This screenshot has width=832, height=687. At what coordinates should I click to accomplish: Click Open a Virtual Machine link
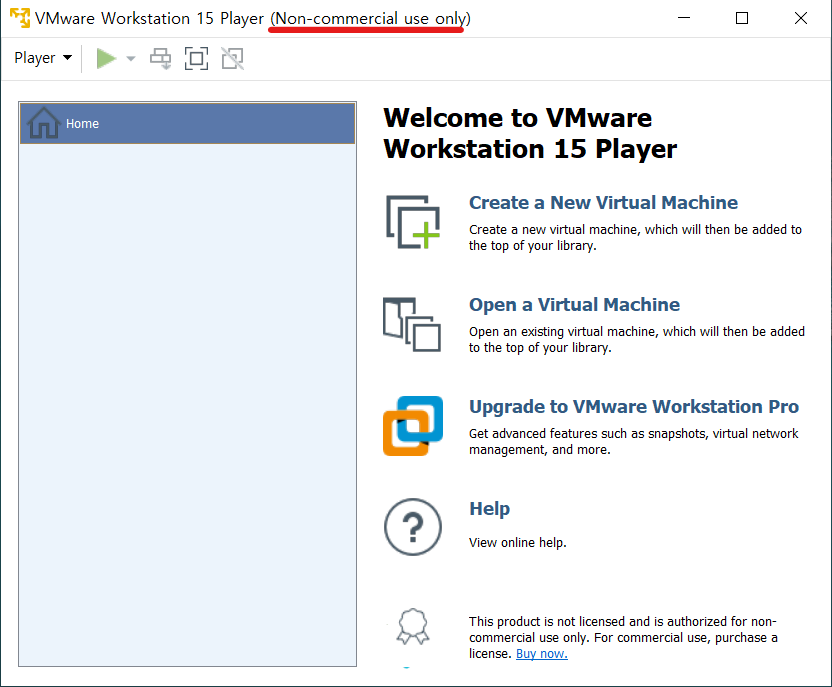point(574,305)
